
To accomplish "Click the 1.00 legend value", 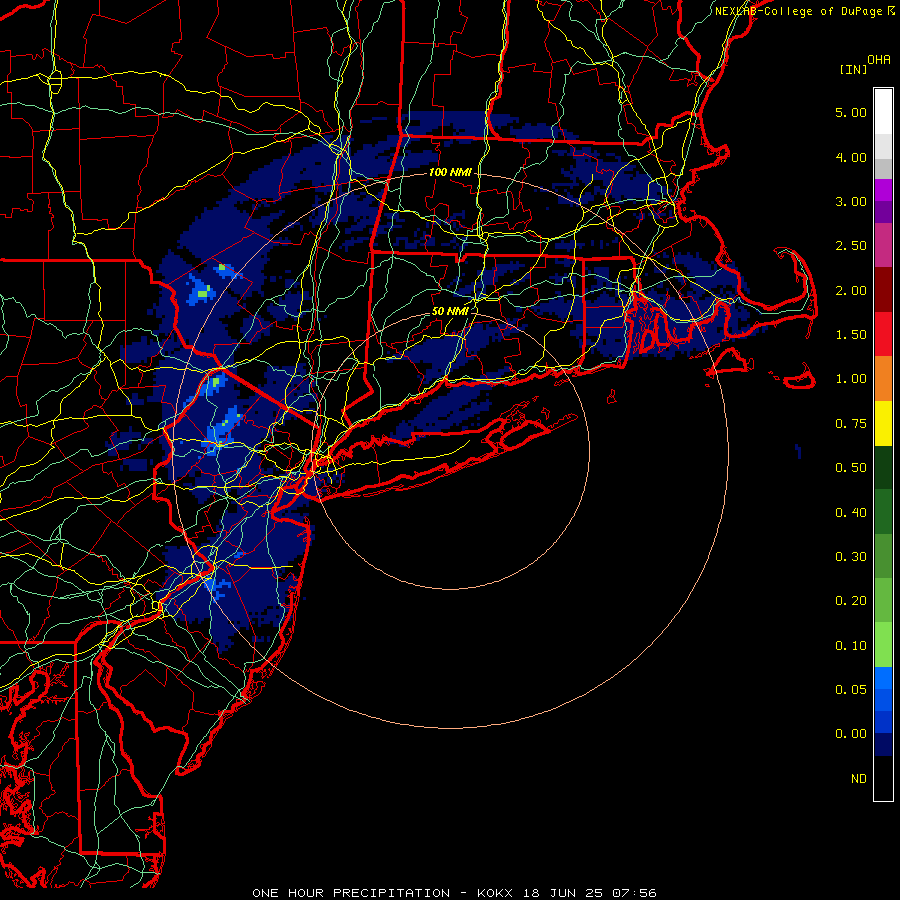I will coord(851,379).
